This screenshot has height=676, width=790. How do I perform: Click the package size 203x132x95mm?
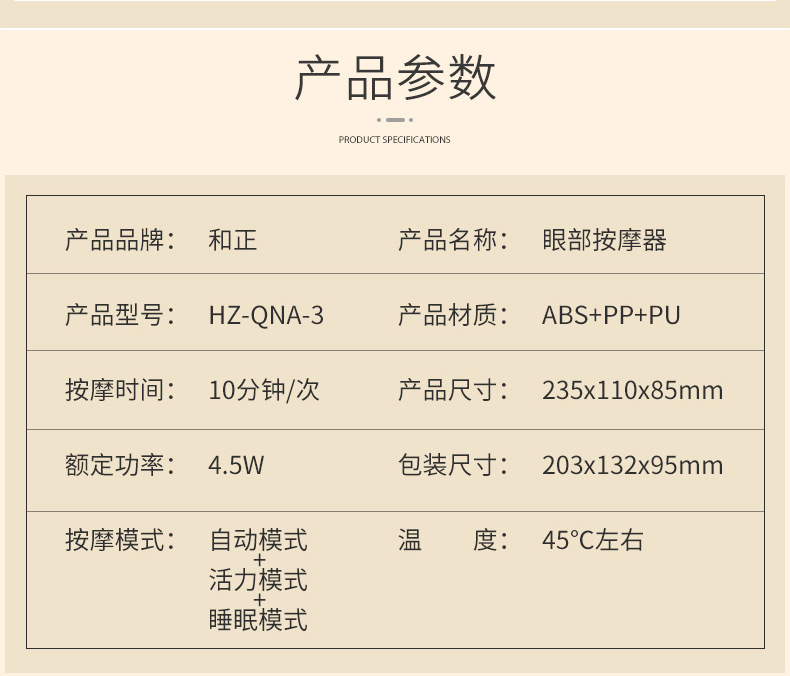[x=633, y=465]
